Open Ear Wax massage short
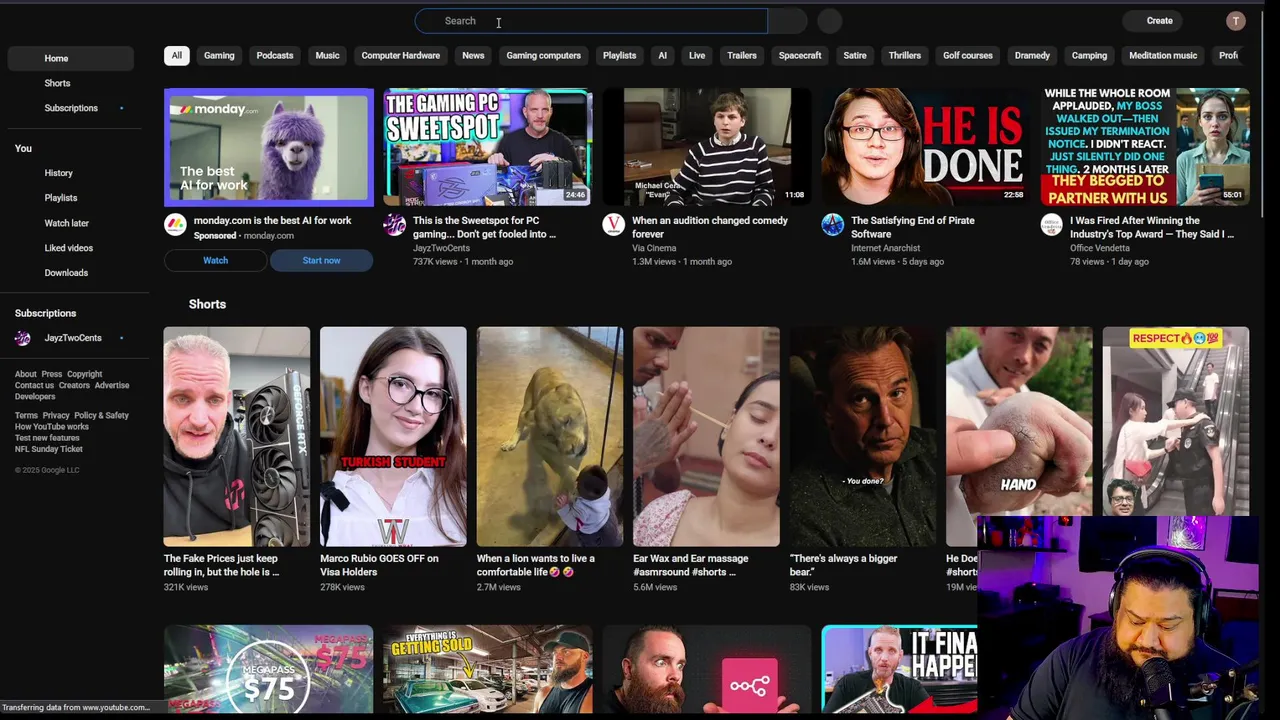 click(706, 437)
